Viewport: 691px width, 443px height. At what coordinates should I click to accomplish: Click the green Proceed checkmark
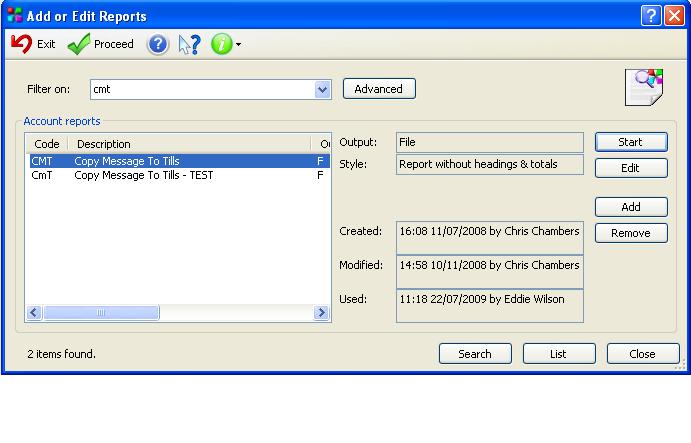[79, 44]
